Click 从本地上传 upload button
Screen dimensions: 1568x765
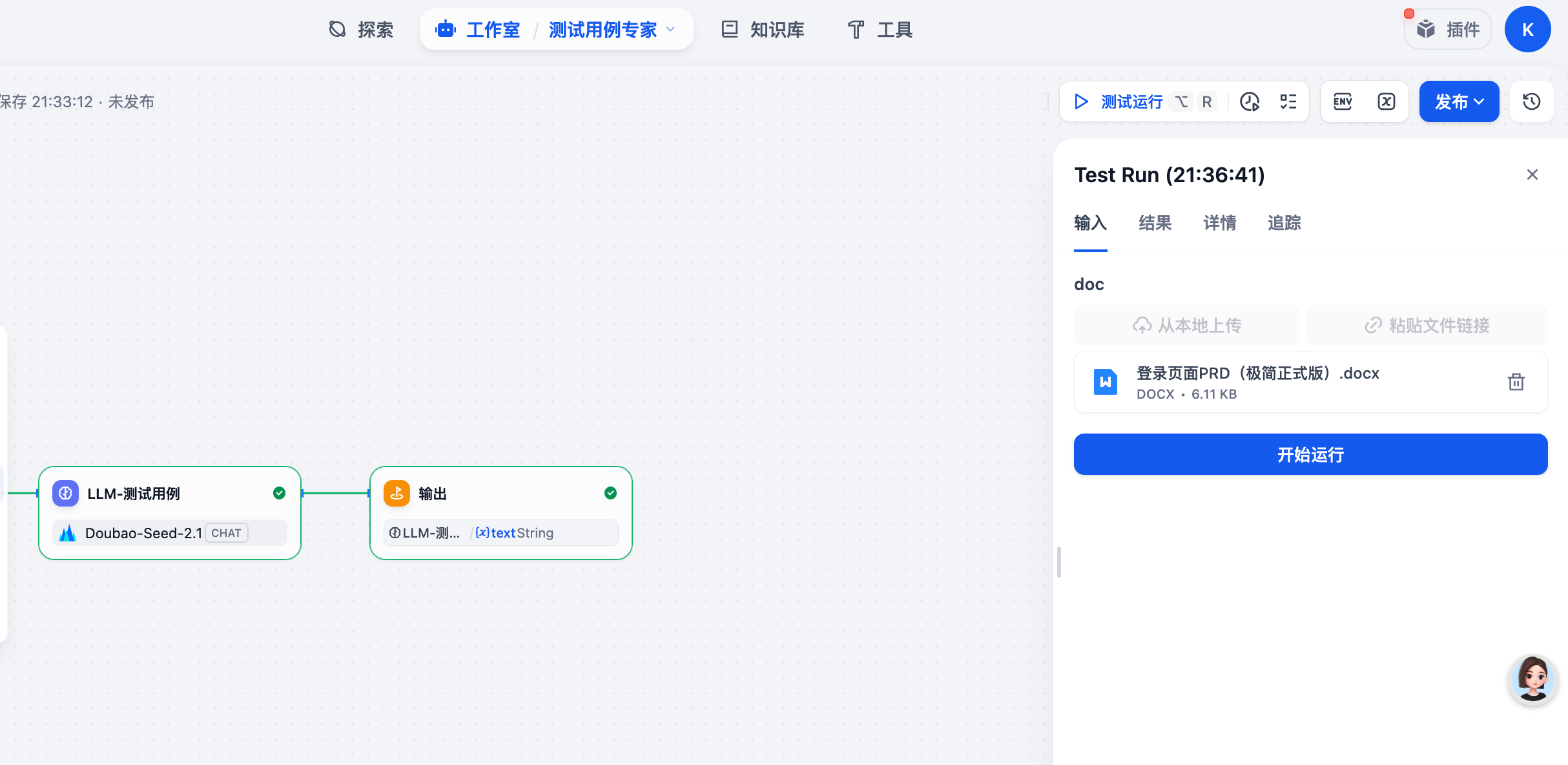pyautogui.click(x=1187, y=325)
